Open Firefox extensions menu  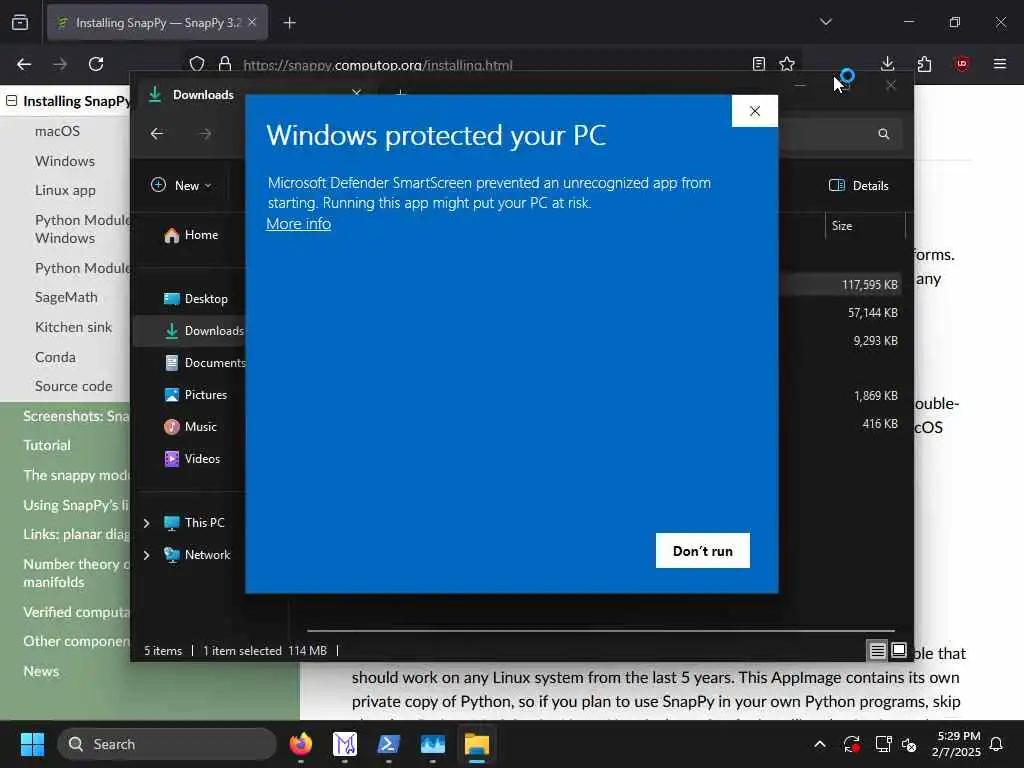click(x=924, y=64)
